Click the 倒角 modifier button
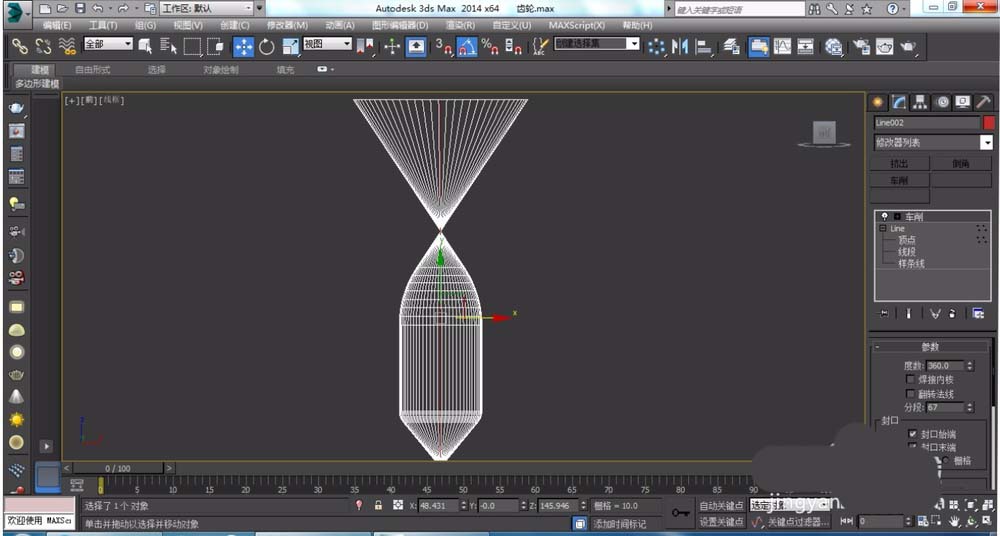Image resolution: width=1000 pixels, height=536 pixels. point(960,163)
